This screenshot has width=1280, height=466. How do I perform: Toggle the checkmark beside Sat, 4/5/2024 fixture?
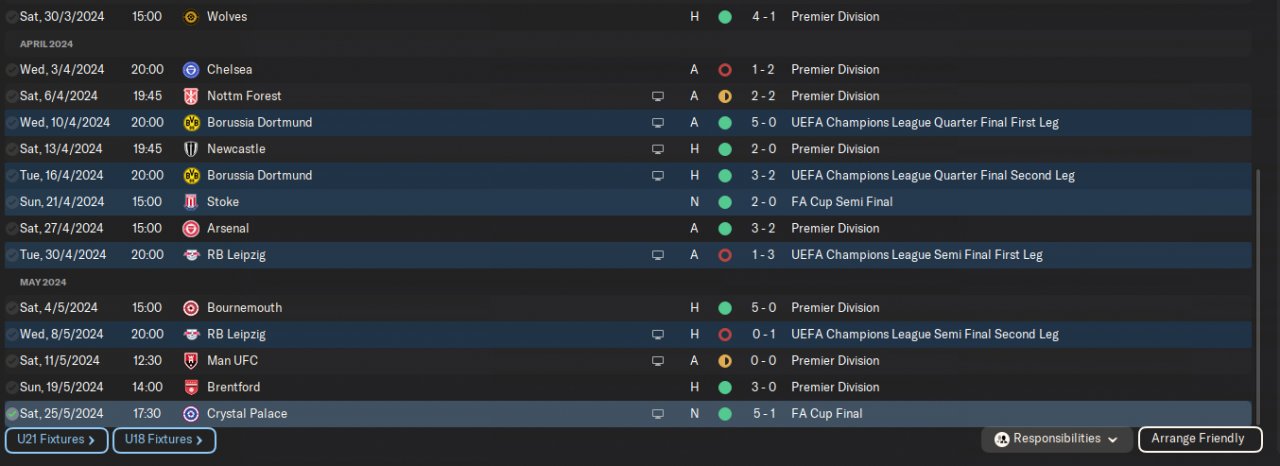coord(12,308)
